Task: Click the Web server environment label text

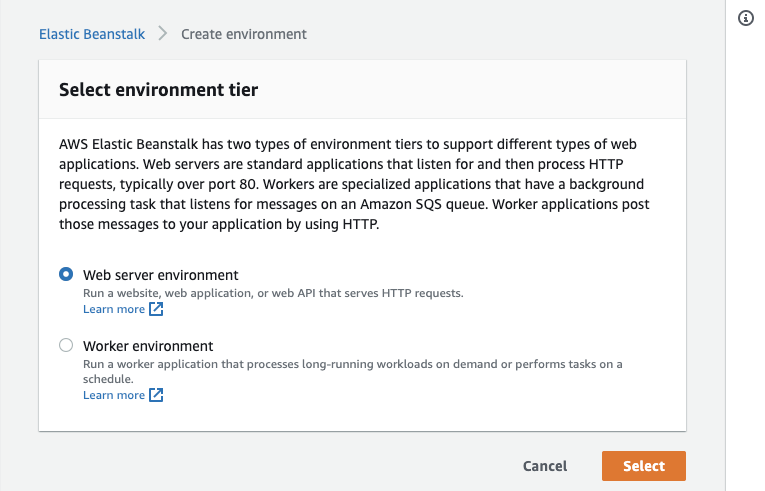Action: (x=161, y=274)
